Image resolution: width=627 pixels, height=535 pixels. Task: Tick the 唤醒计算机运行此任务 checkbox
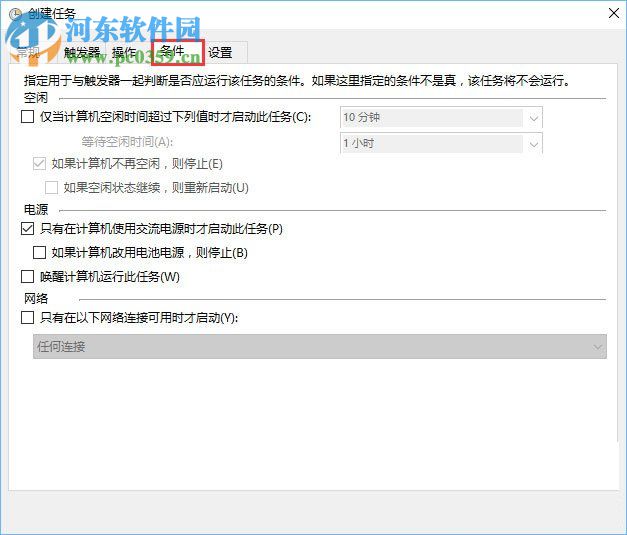click(28, 277)
